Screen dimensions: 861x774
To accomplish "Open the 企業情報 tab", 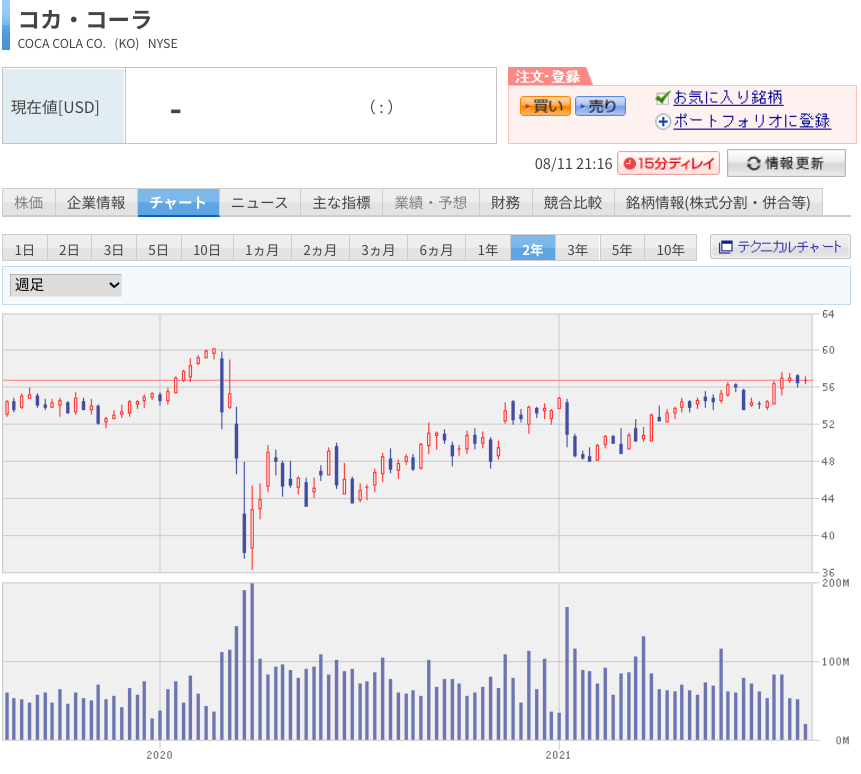I will click(x=96, y=203).
